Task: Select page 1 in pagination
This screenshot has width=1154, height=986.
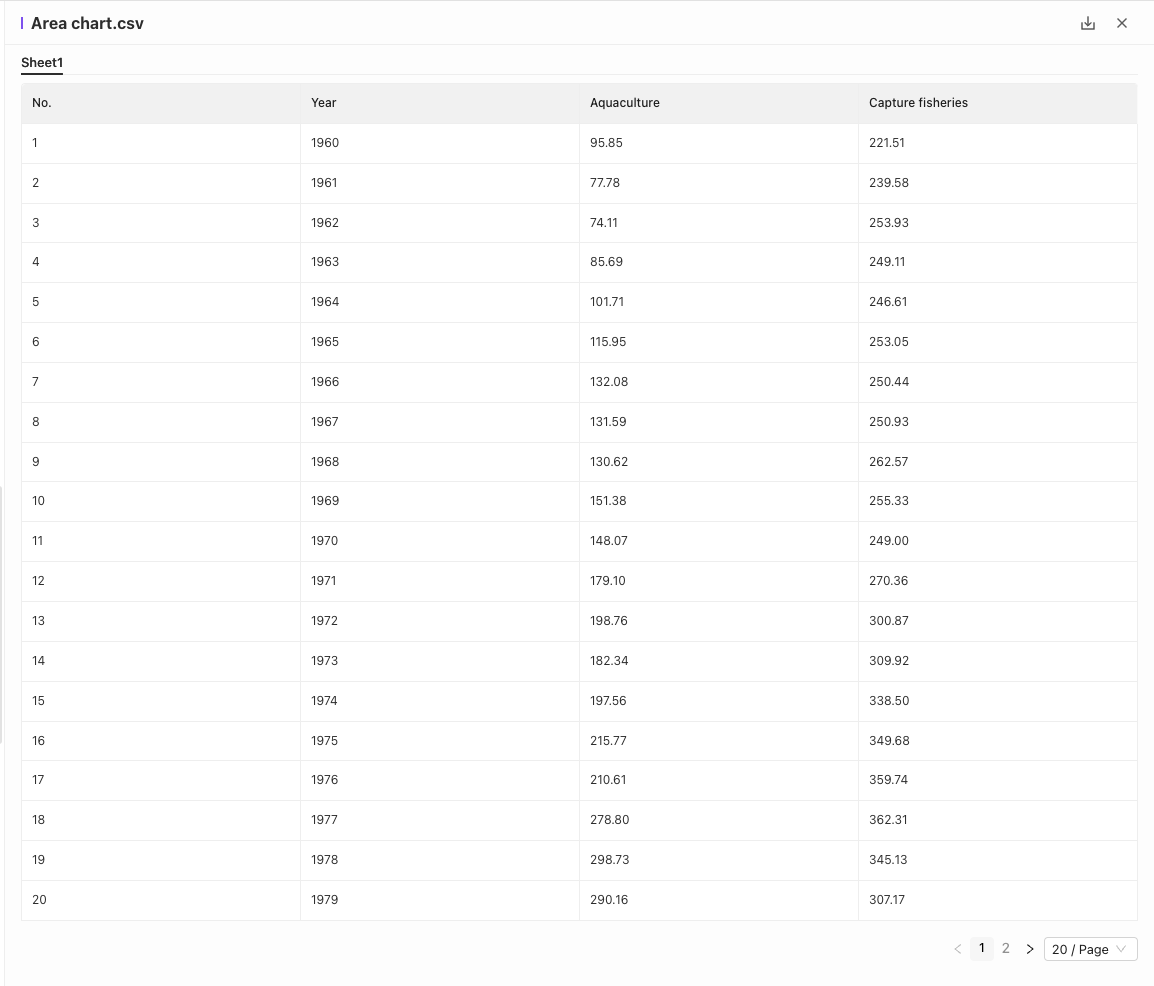Action: tap(982, 949)
